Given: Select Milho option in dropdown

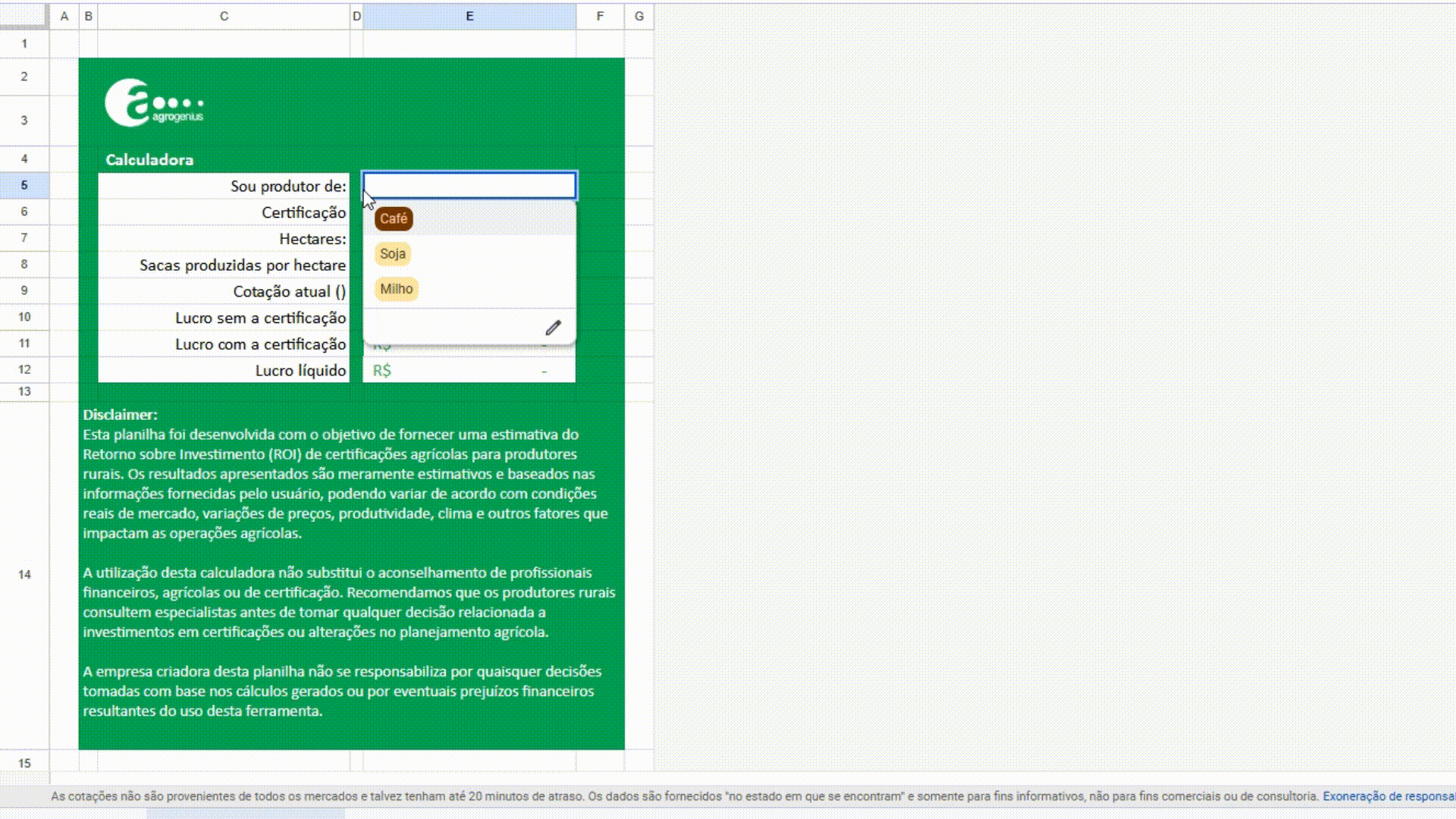Looking at the screenshot, I should (x=396, y=289).
